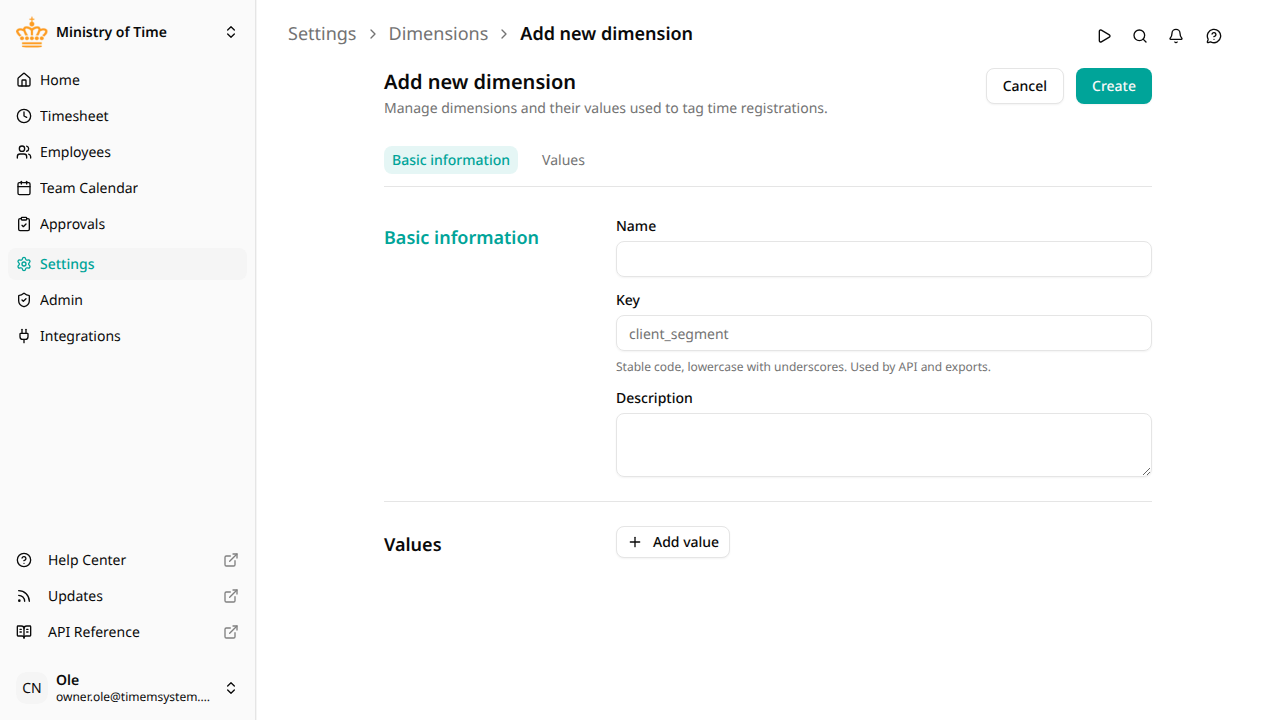Cancel adding the dimension
Screen dimensions: 1280x720
[1025, 86]
